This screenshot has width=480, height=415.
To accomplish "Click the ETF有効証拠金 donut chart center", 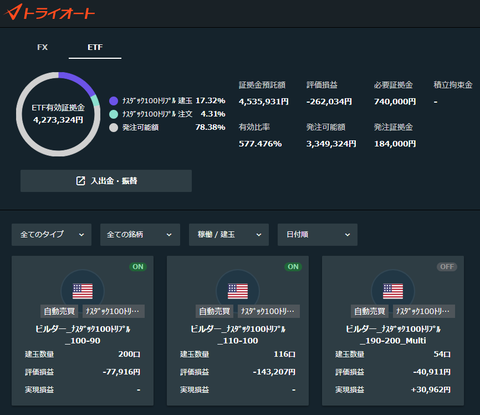I will (58, 114).
